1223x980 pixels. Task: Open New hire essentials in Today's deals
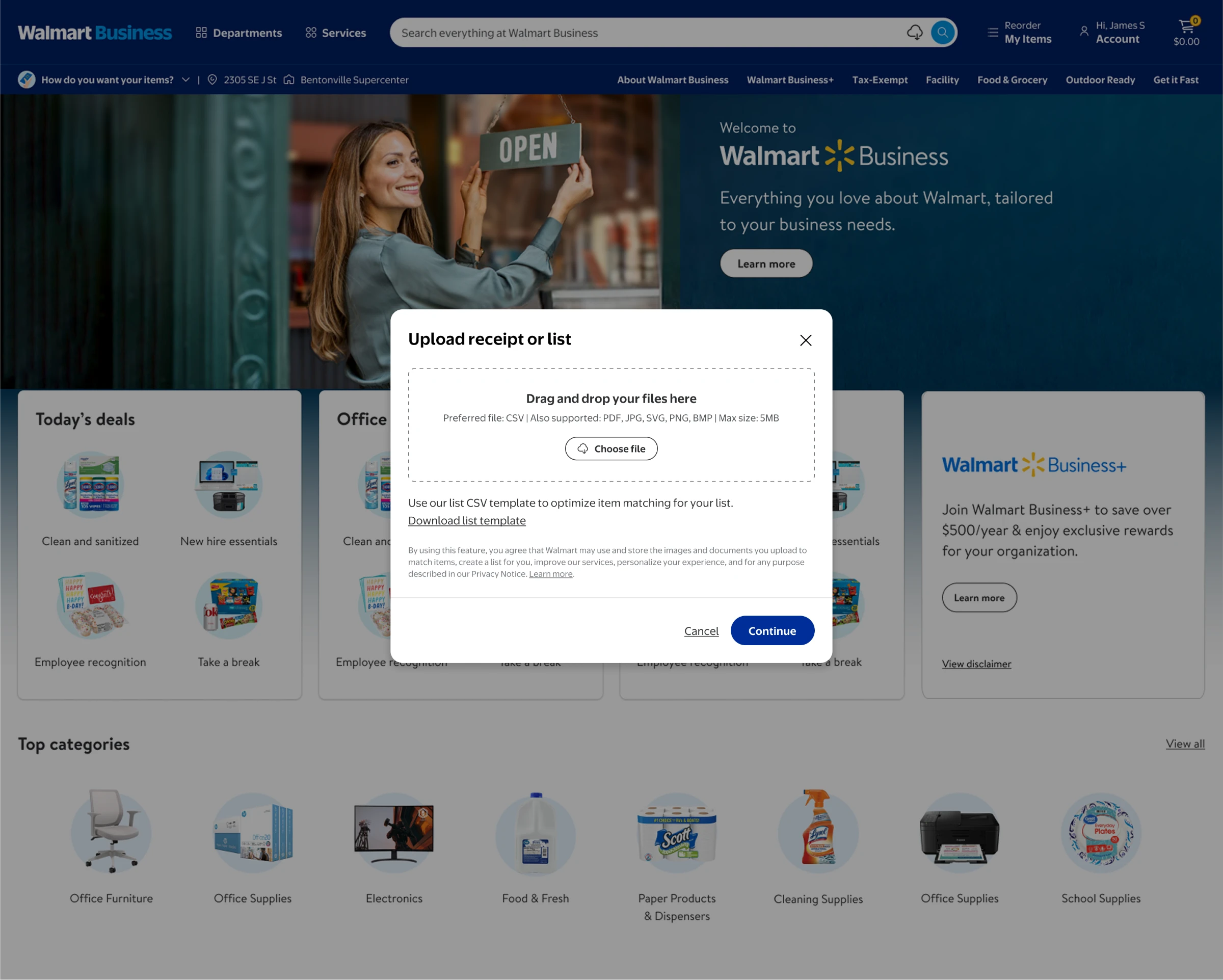tap(229, 499)
